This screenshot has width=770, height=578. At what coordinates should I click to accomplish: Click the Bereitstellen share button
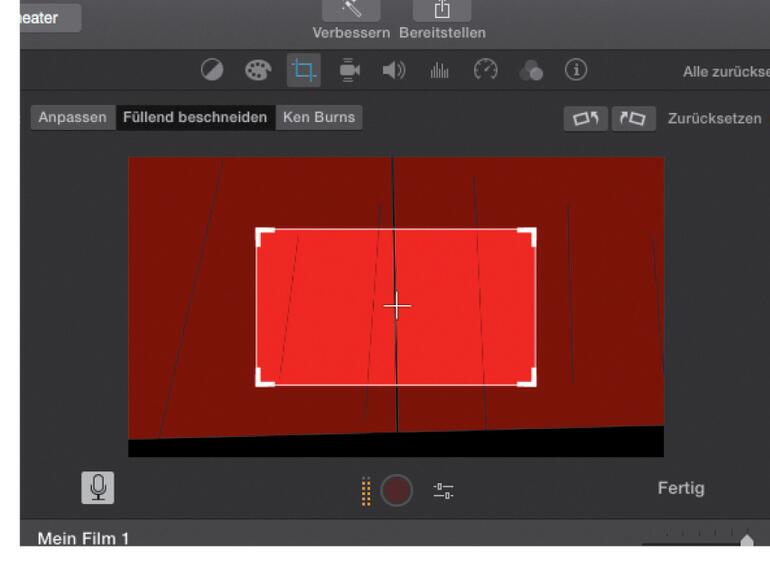[442, 10]
